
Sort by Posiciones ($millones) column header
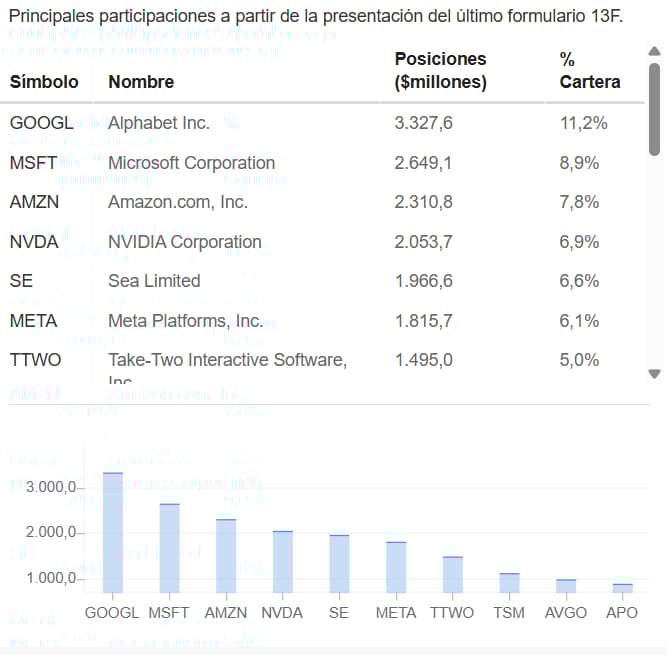click(x=440, y=71)
